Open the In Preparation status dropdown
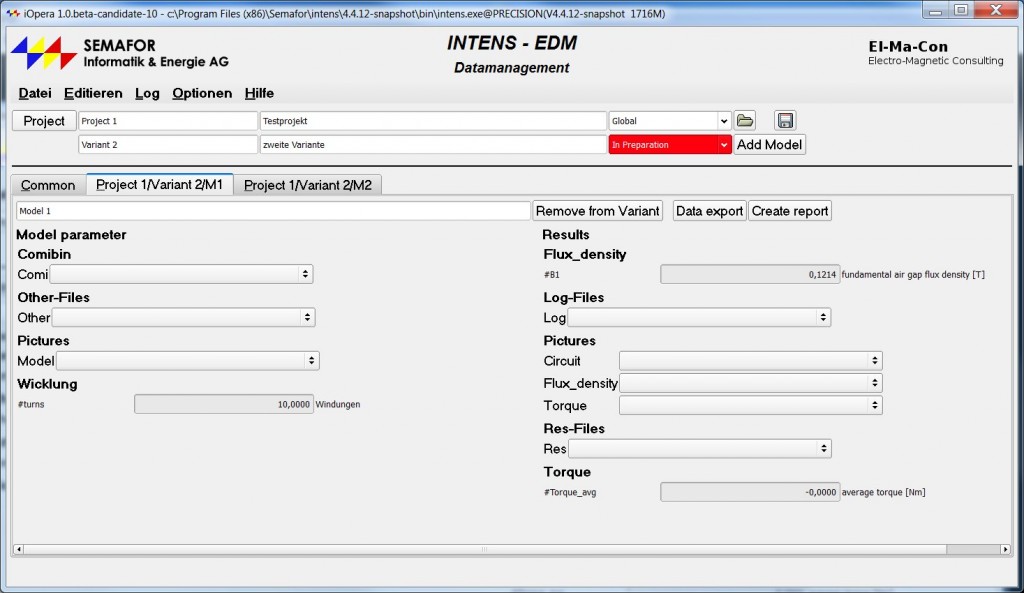The width and height of the screenshot is (1024, 593). pyautogui.click(x=669, y=144)
